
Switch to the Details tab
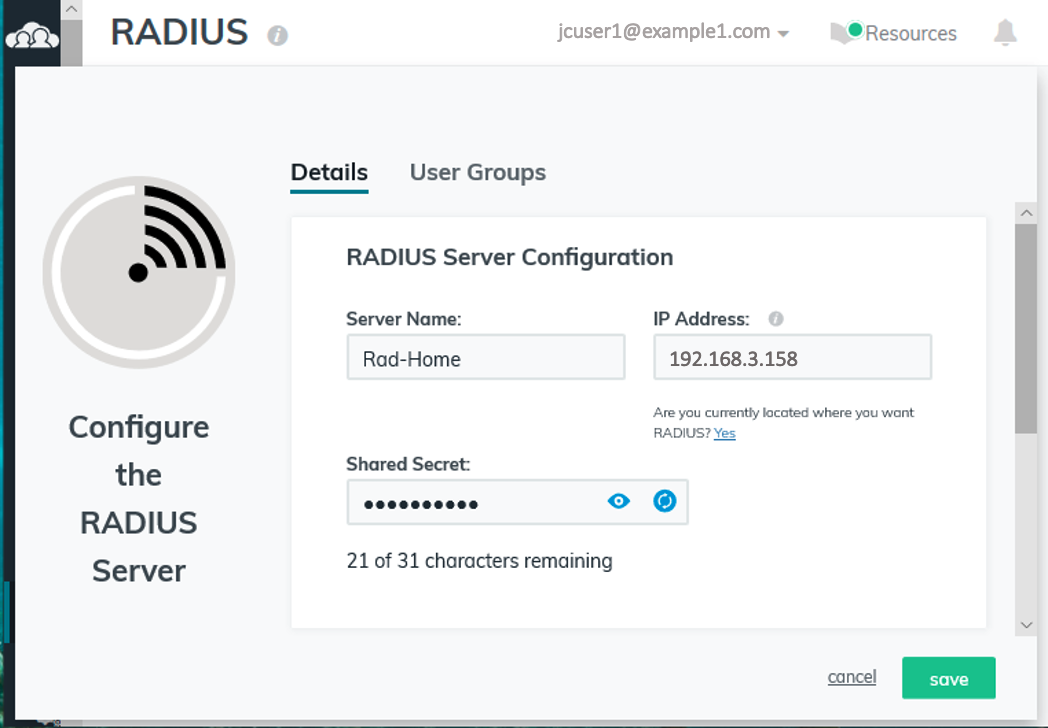[329, 172]
